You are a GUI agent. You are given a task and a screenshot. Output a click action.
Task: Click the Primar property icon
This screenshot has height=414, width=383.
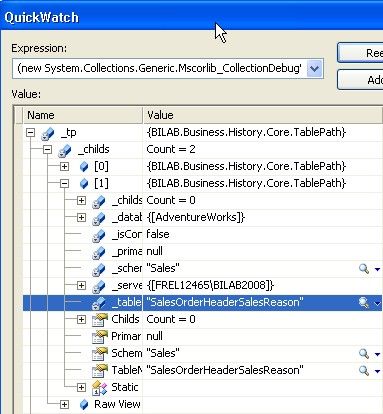(99, 337)
